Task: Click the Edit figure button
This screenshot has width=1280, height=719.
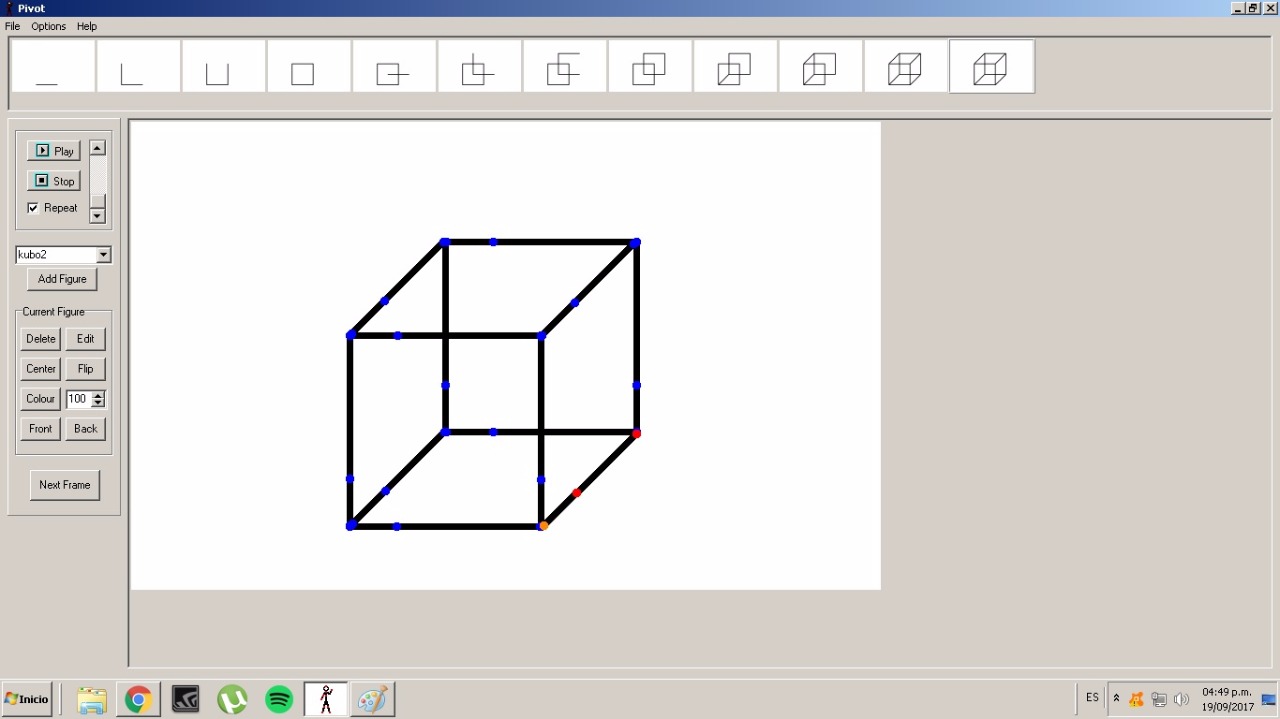Action: (86, 339)
